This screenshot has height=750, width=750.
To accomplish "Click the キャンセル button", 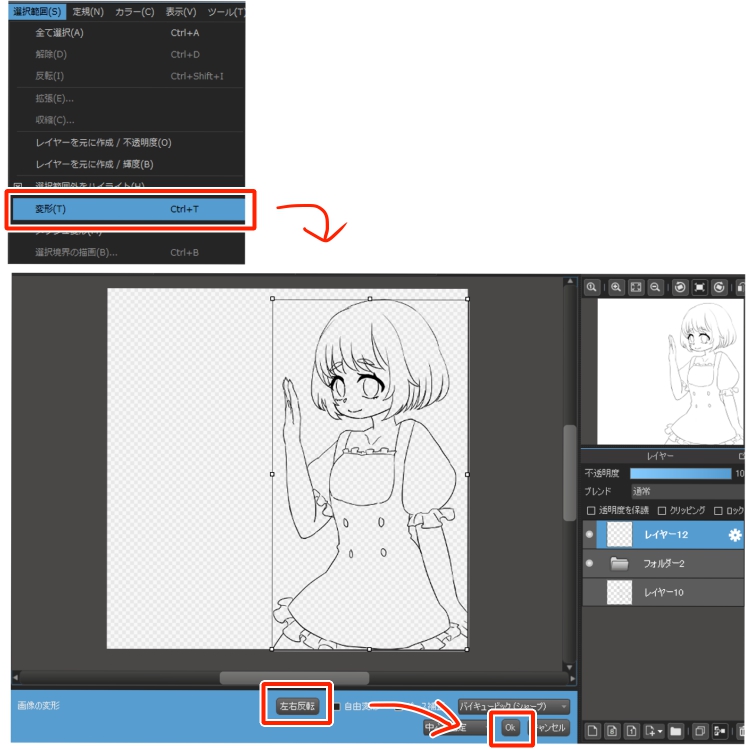I will (550, 728).
